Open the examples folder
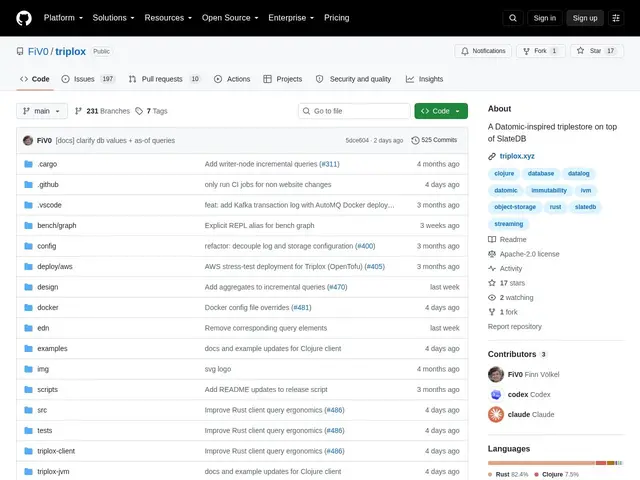Viewport: 640px width, 480px height. 52,349
